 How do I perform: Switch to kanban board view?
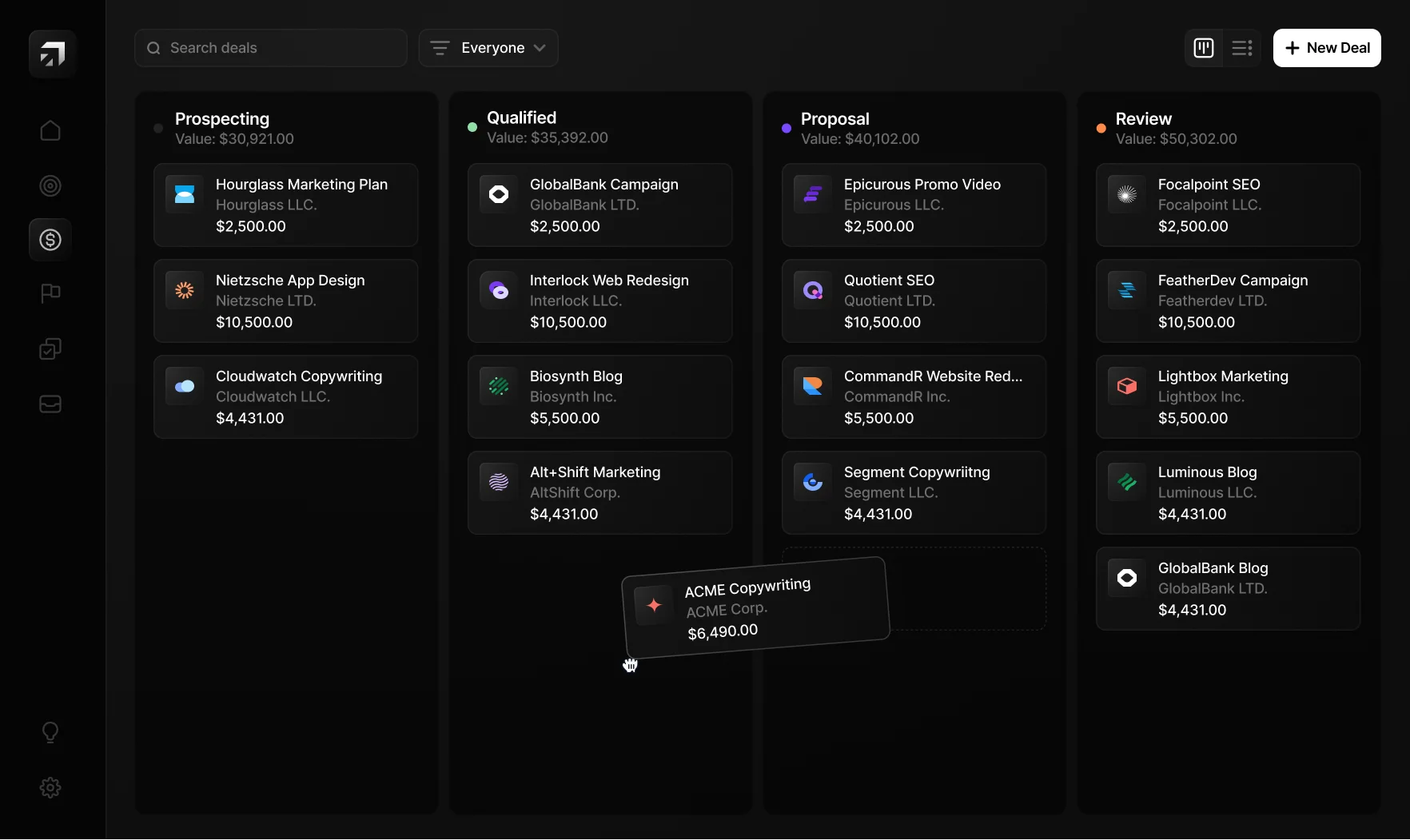pos(1203,48)
